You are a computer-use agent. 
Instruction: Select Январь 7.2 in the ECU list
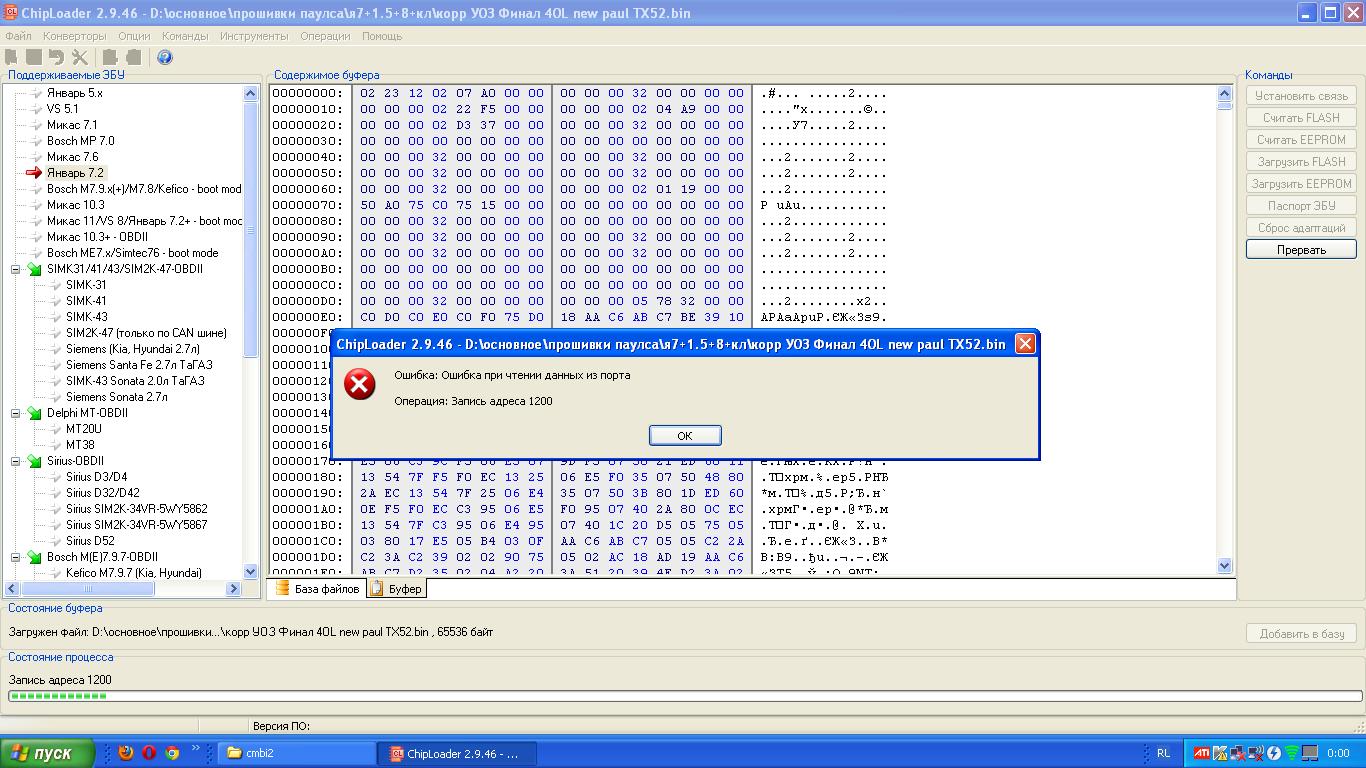(75, 173)
